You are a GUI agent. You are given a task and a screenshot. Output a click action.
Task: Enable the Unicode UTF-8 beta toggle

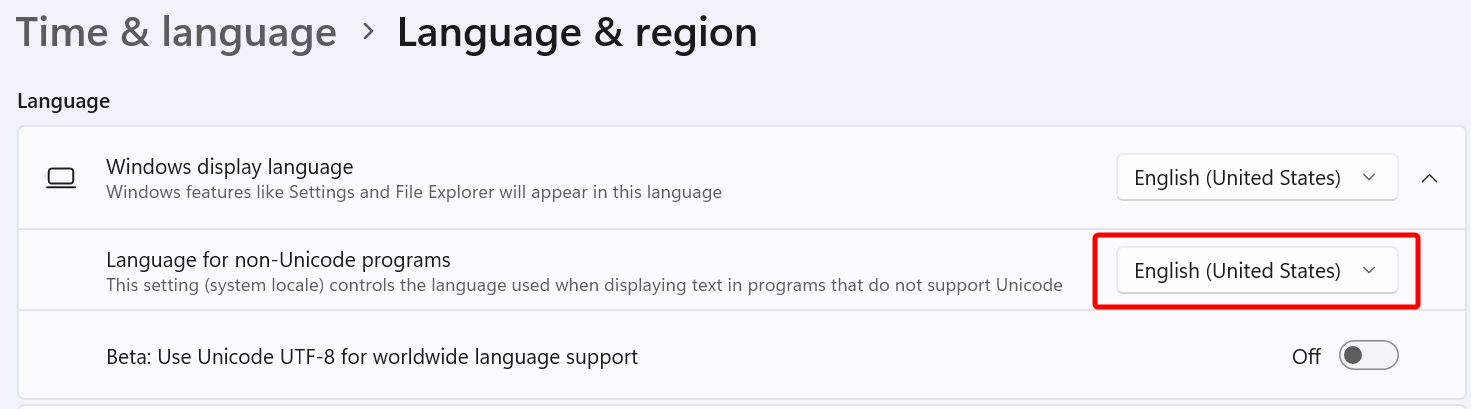(x=1368, y=356)
